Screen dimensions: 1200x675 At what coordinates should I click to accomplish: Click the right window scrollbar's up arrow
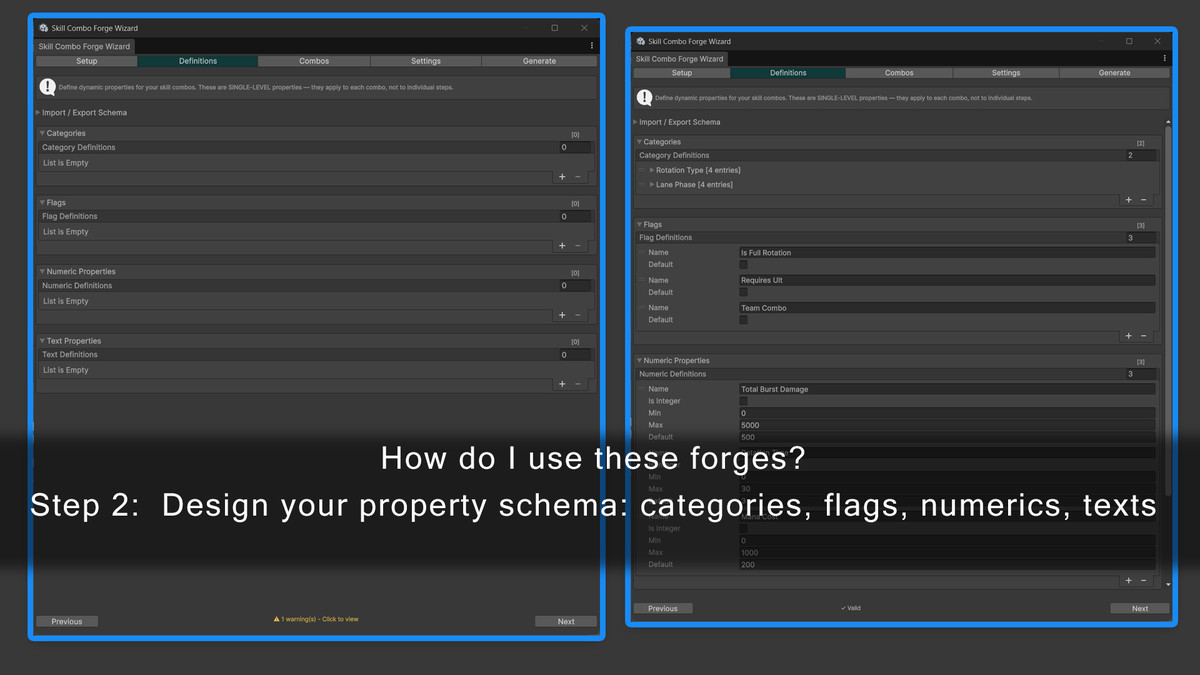pos(1168,122)
